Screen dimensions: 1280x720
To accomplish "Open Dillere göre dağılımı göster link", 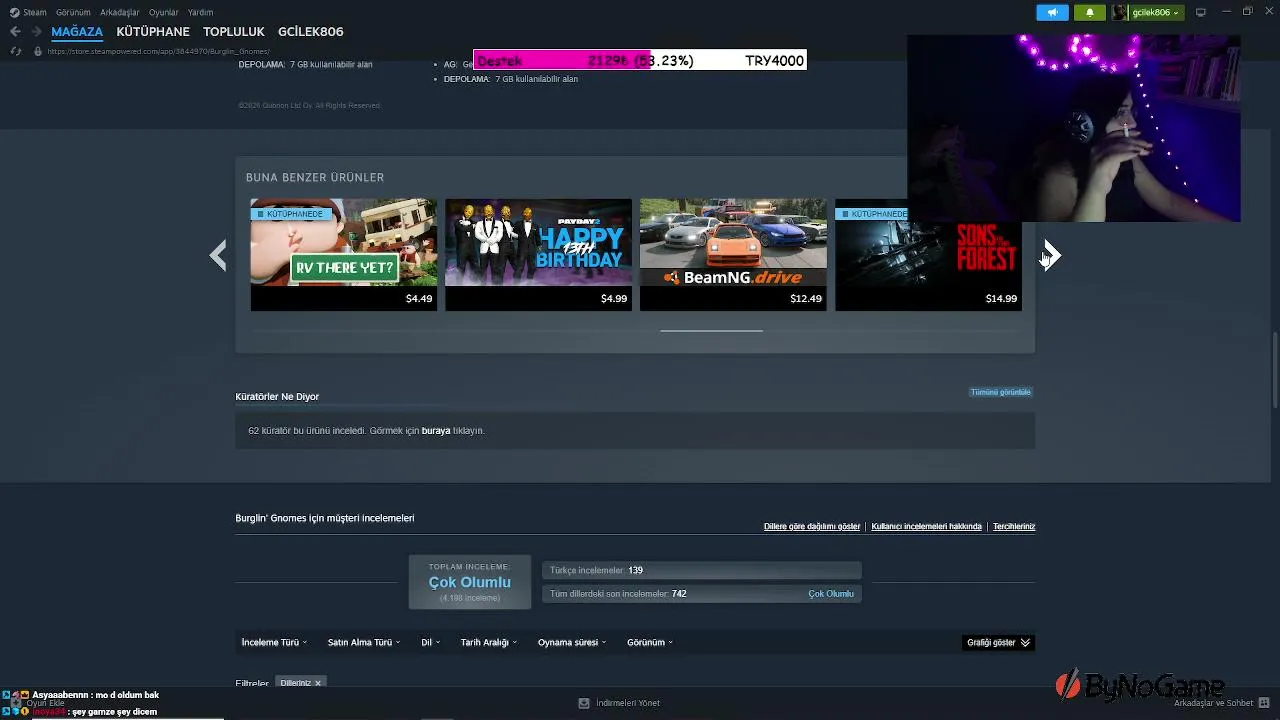I will pyautogui.click(x=812, y=527).
